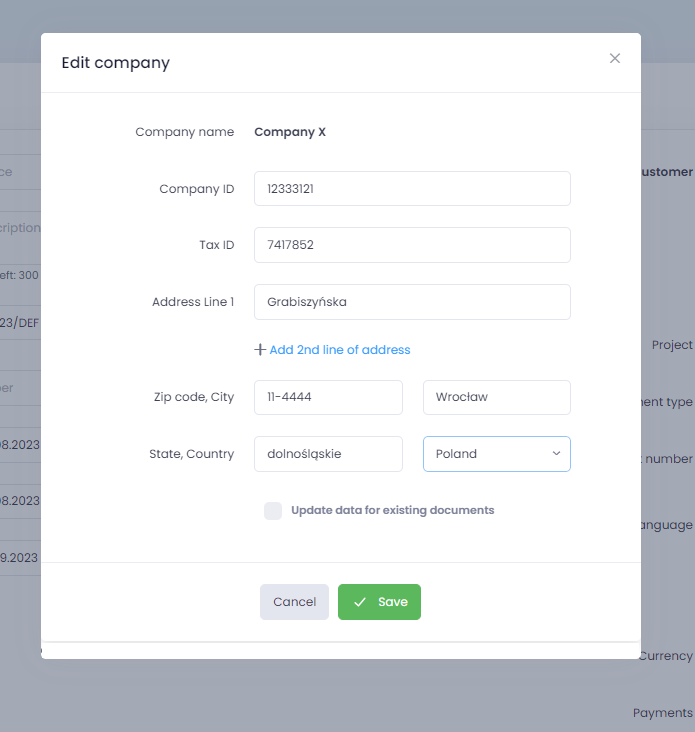The height and width of the screenshot is (732, 695).
Task: Click the plus icon for second address line
Action: point(260,350)
